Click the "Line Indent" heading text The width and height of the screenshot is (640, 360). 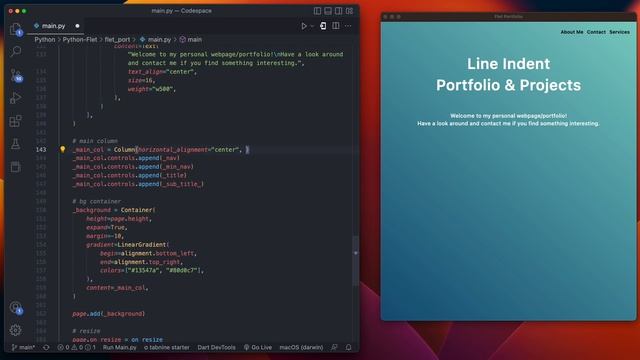[508, 64]
